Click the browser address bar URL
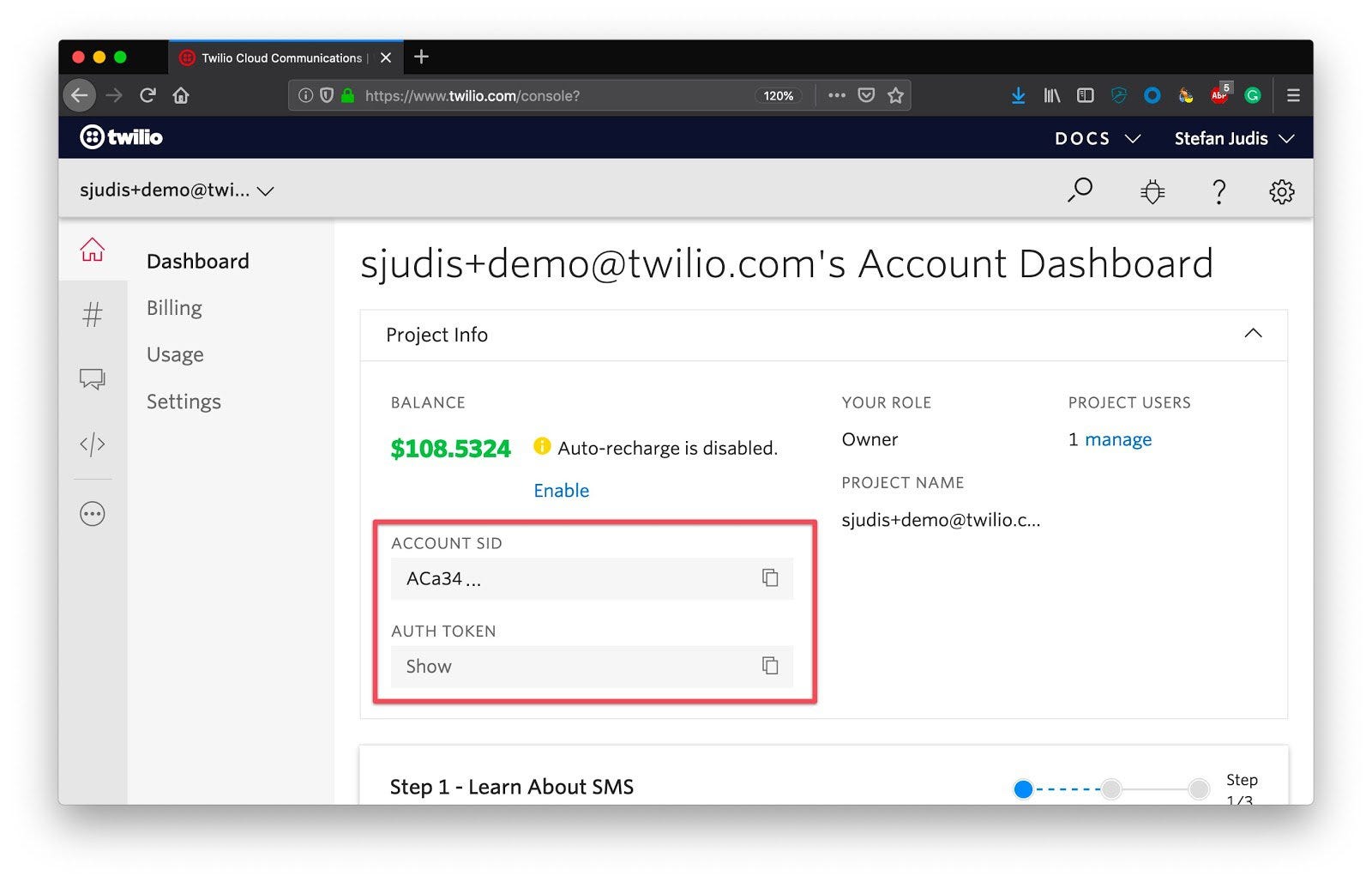 tap(472, 95)
